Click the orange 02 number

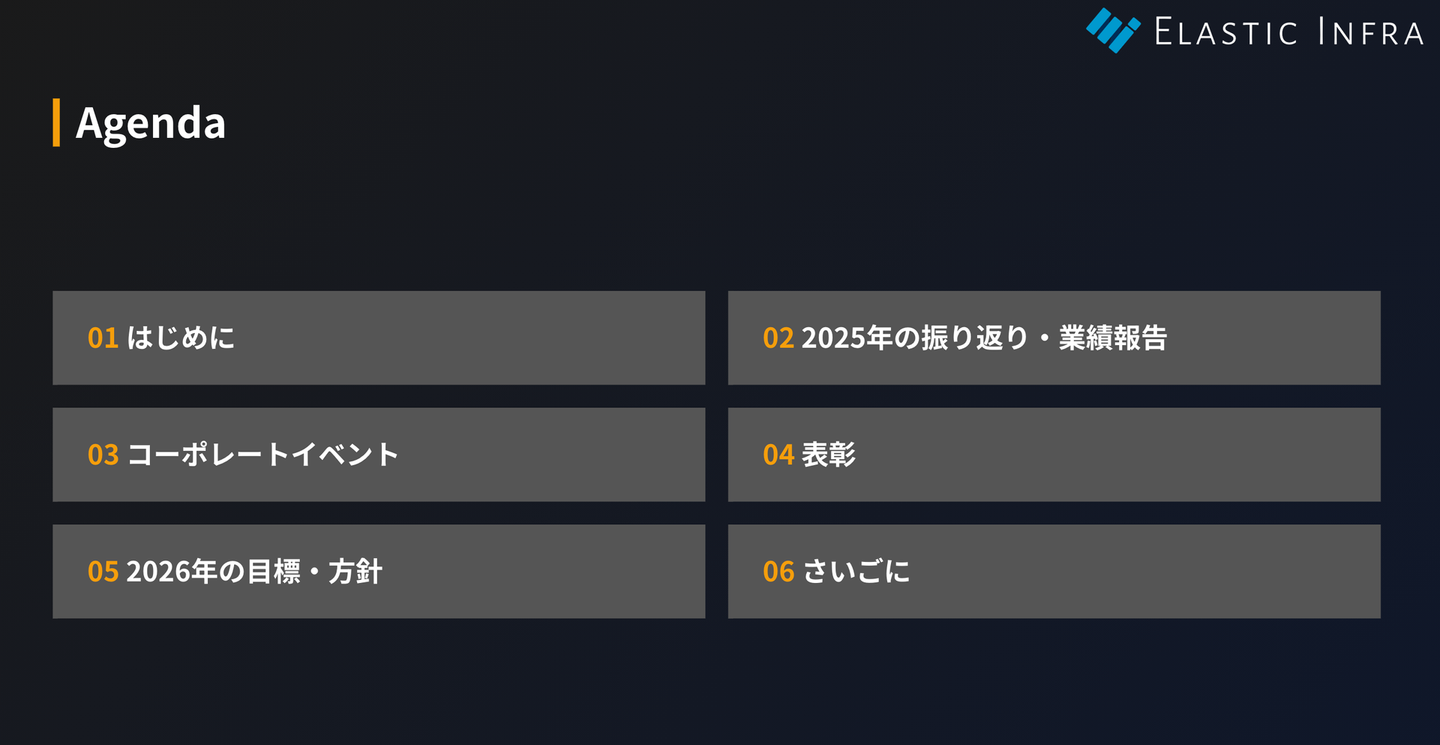click(x=778, y=338)
